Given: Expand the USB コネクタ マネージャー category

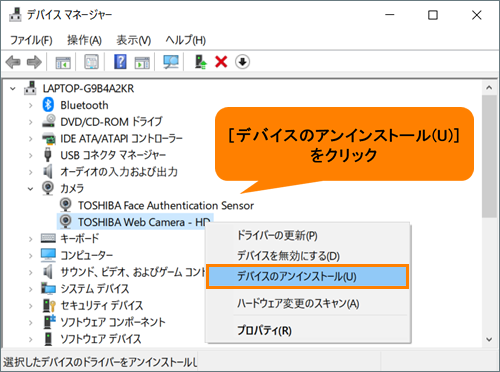Looking at the screenshot, I should tap(31, 155).
